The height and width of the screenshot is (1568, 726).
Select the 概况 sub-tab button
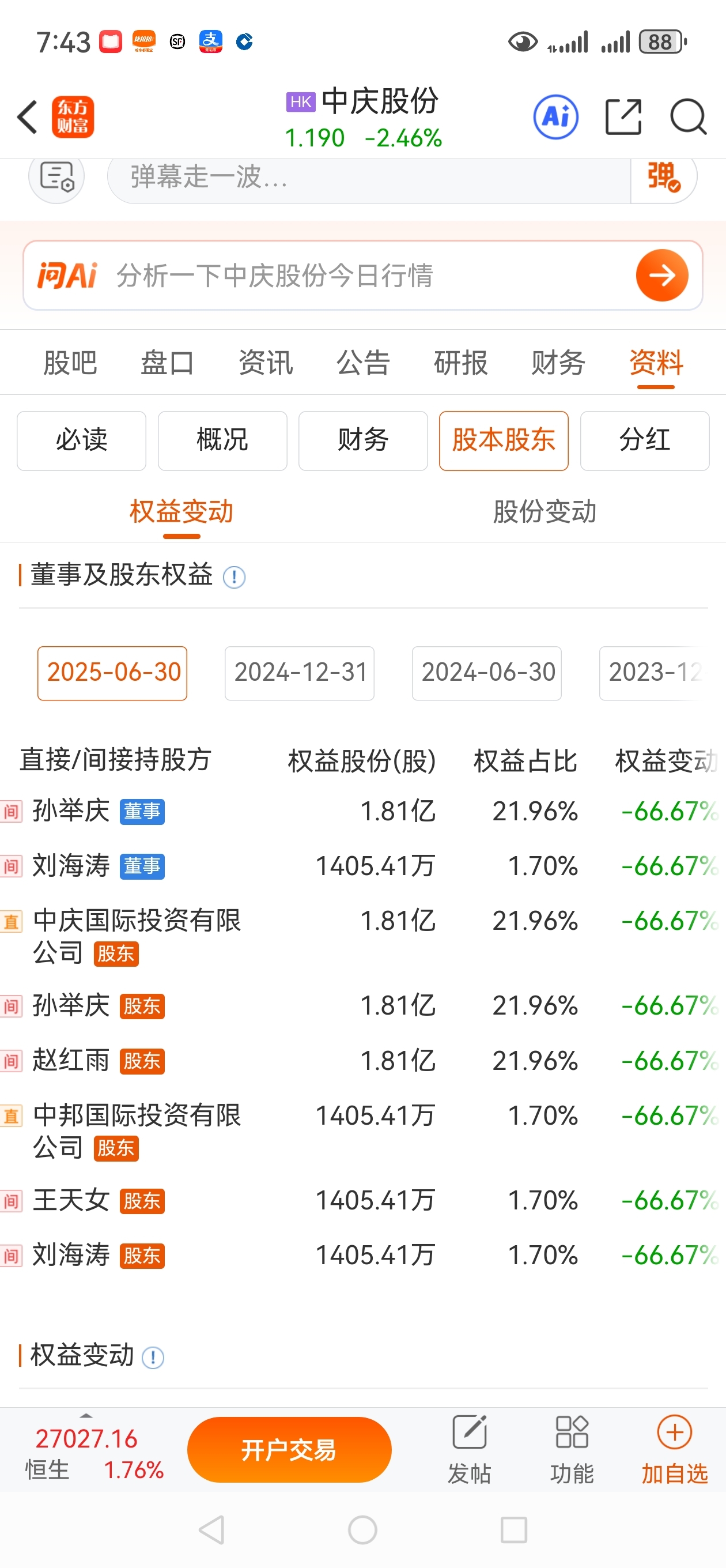click(x=223, y=440)
